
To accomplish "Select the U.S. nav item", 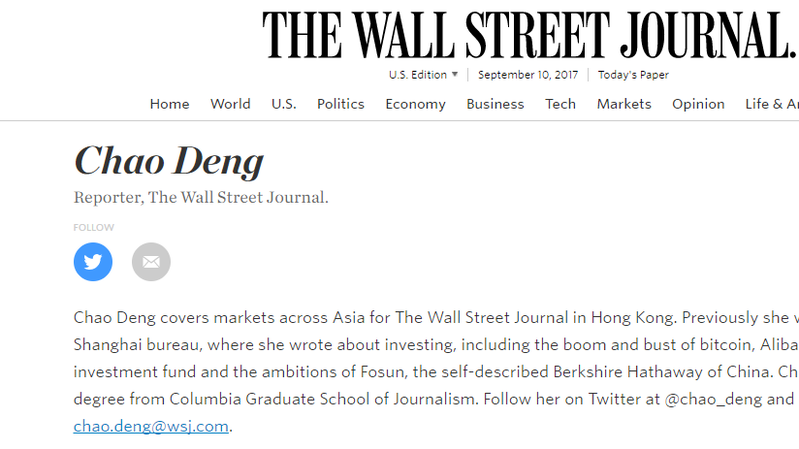I will click(x=284, y=104).
